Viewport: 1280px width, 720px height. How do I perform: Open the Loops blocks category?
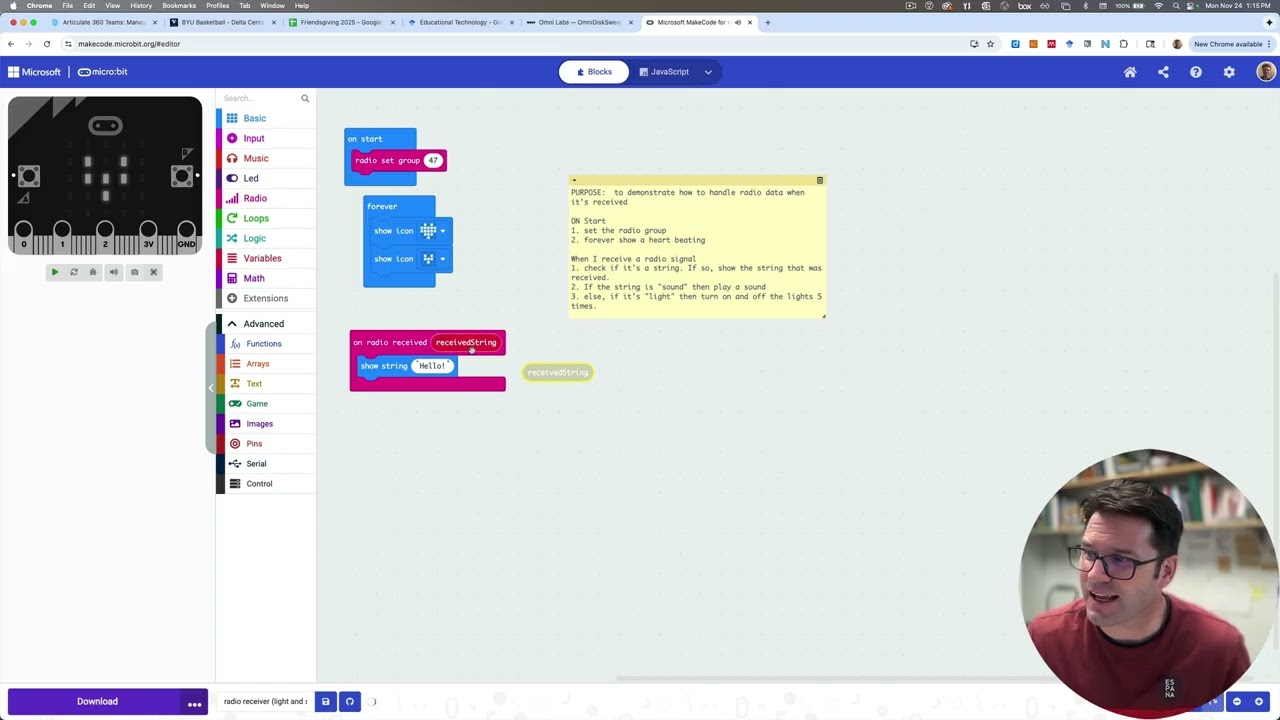click(265, 218)
